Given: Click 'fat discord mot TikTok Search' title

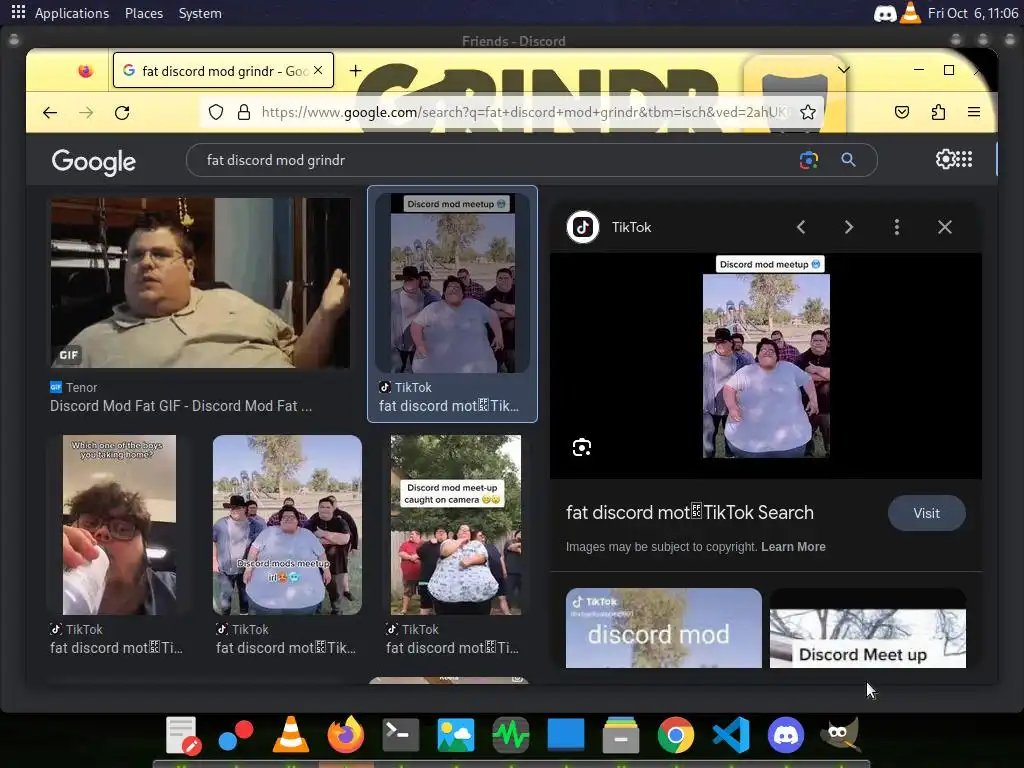Looking at the screenshot, I should click(690, 513).
